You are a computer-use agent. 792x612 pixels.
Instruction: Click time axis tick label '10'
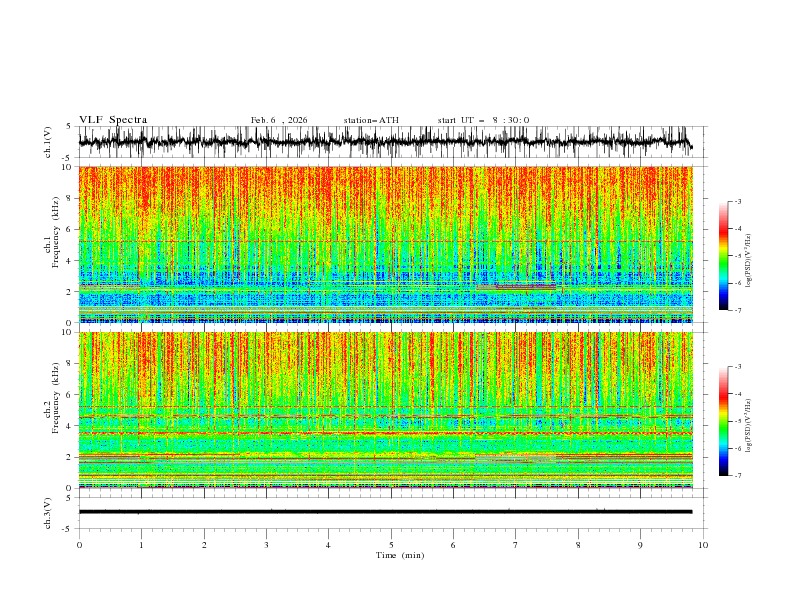703,545
